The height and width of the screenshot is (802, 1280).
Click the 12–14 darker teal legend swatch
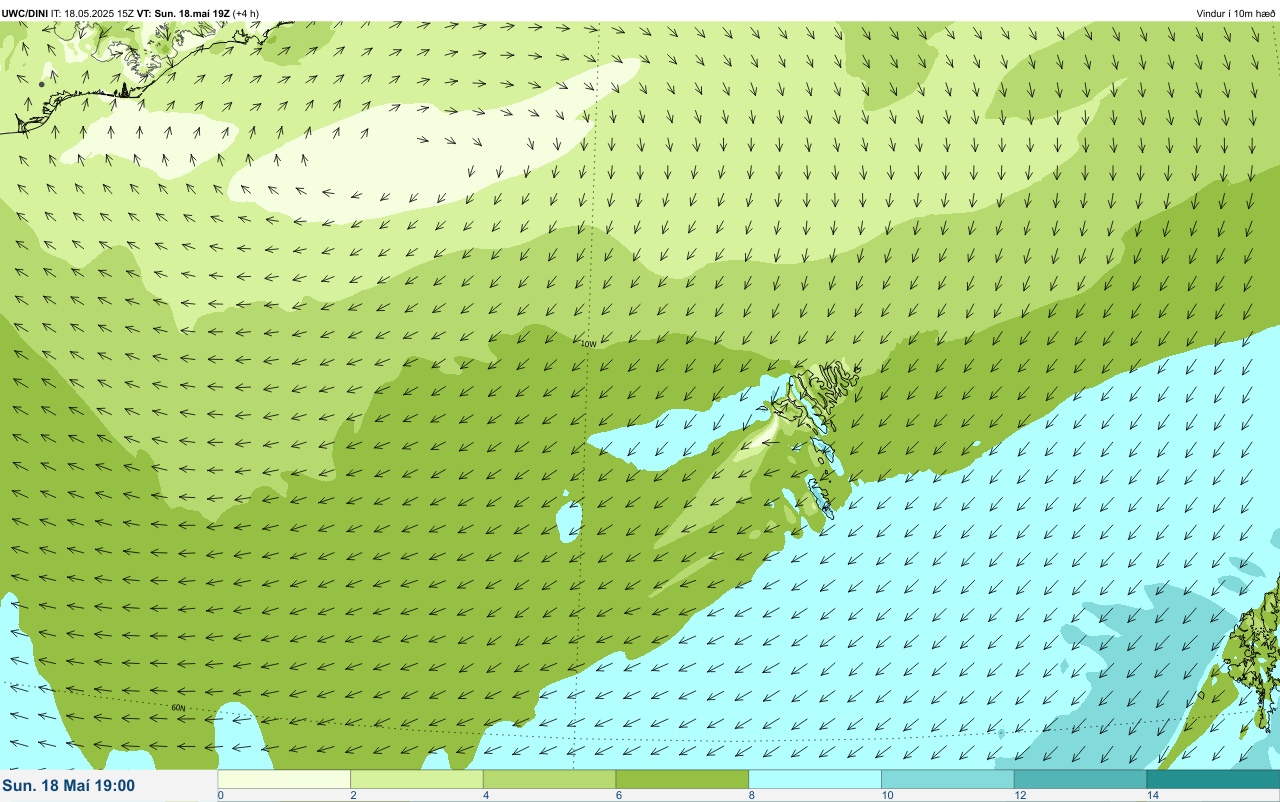[1080, 779]
